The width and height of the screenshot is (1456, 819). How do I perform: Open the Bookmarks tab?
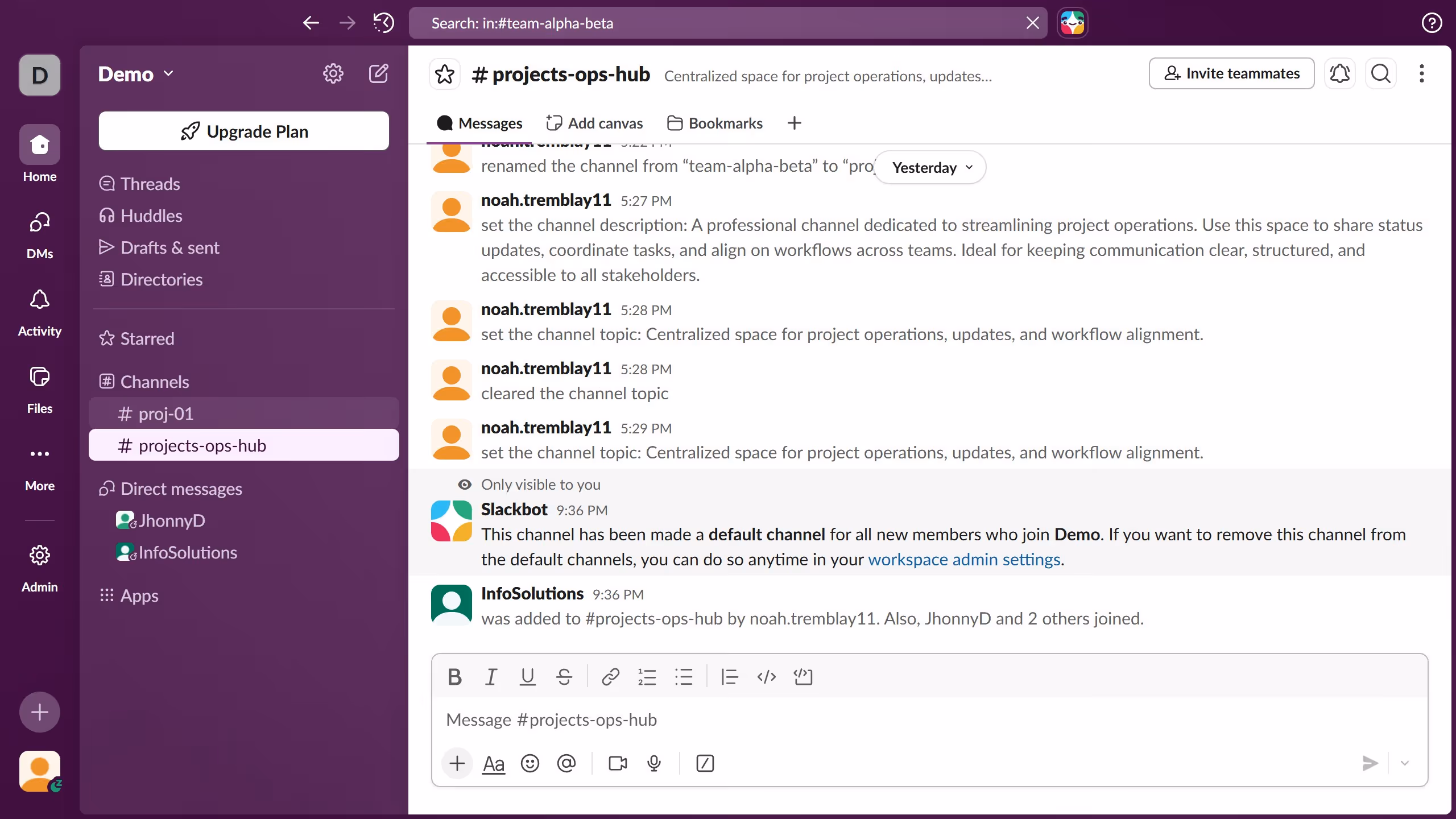click(714, 123)
